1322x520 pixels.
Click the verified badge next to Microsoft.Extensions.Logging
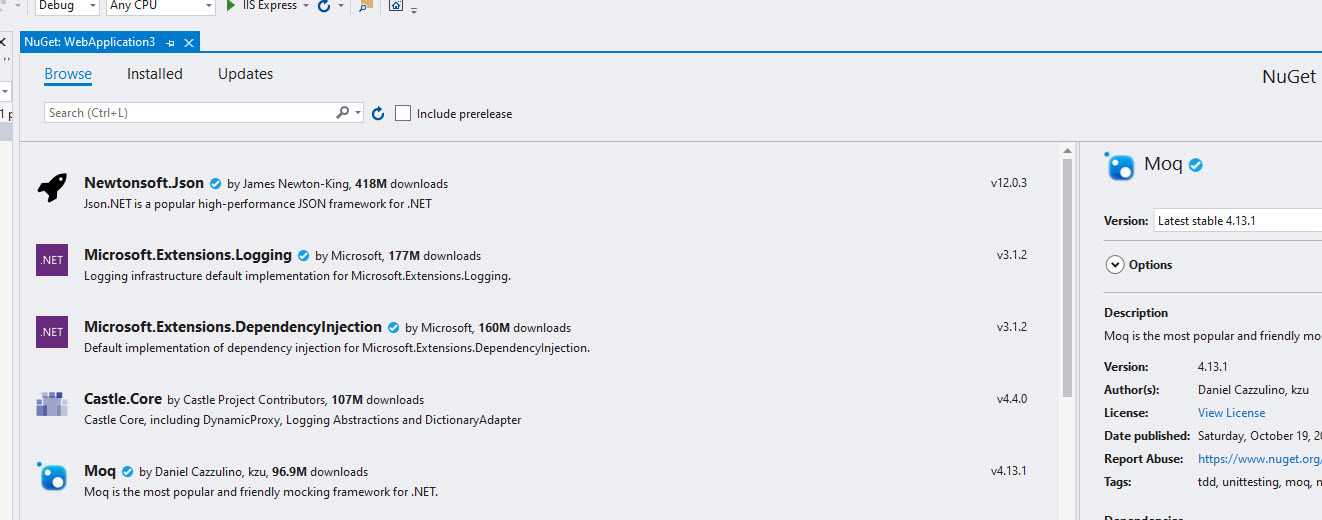[x=303, y=256]
